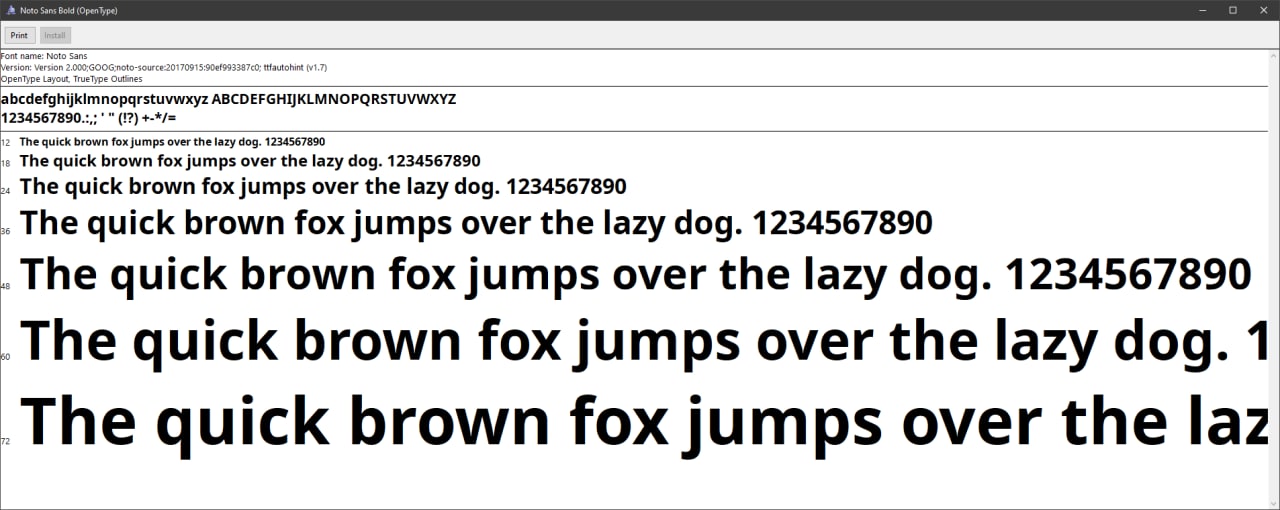Minimize the Noto Sans Bold window

pos(1203,9)
